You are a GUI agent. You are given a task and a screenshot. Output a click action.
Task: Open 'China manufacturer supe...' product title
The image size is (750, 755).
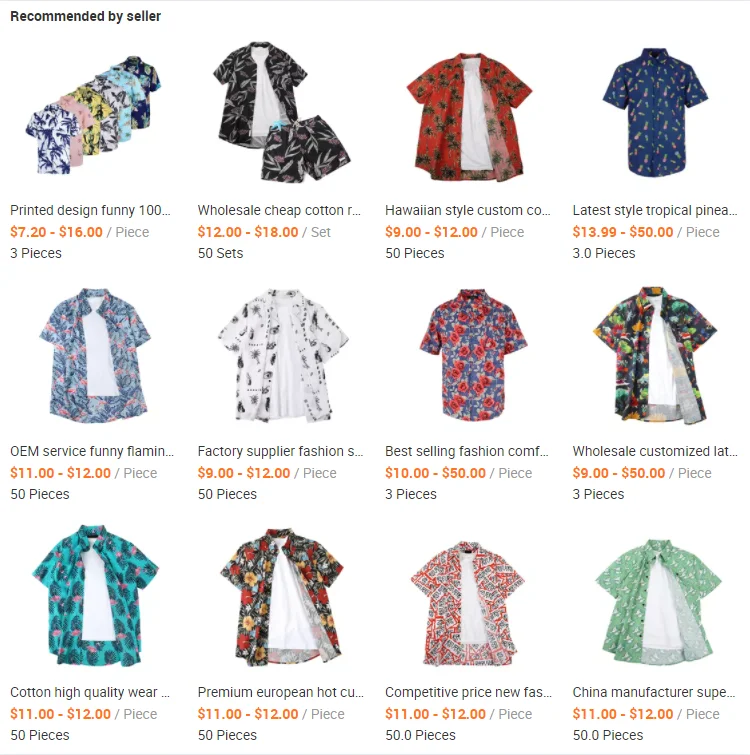click(x=654, y=692)
